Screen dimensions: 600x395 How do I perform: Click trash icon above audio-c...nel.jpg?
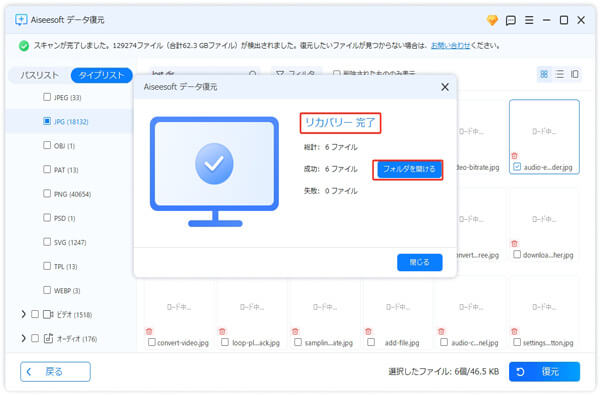(441, 331)
